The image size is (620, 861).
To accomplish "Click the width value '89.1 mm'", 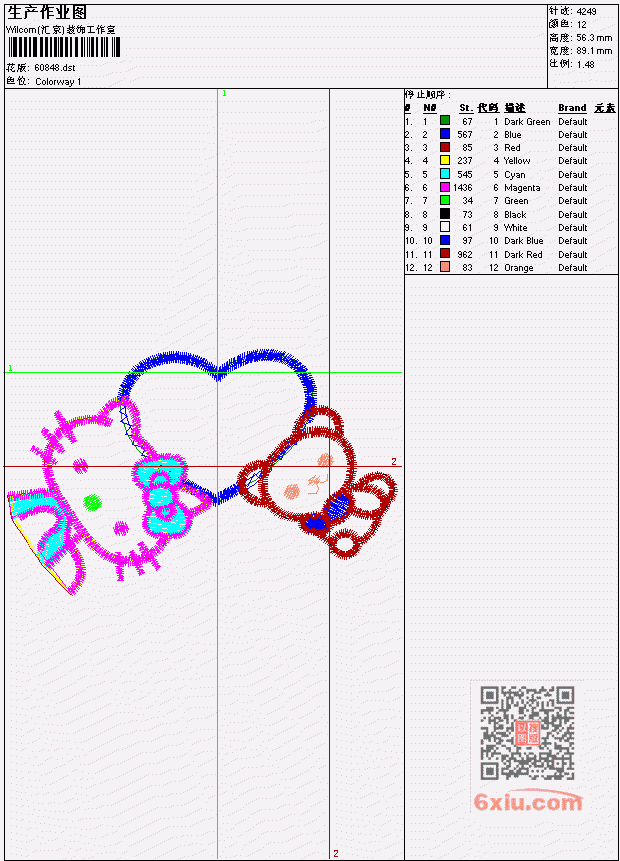I will 594,51.
